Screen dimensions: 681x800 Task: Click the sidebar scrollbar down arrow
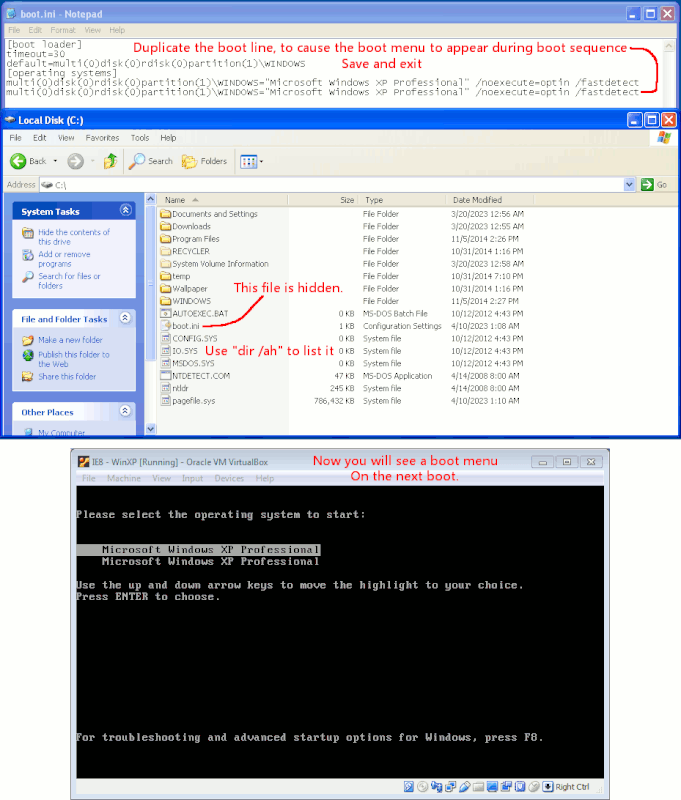point(150,429)
